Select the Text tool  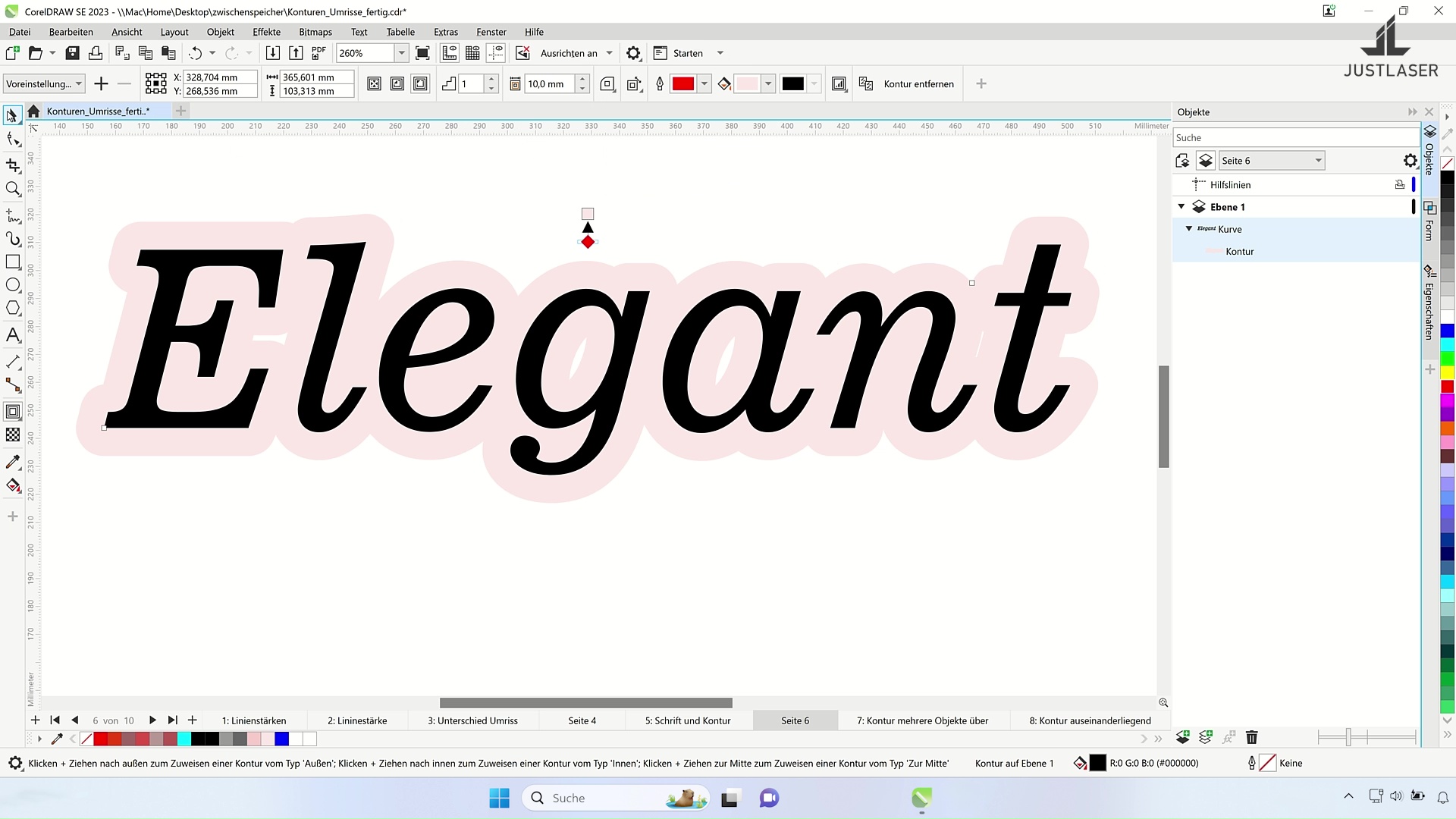[13, 335]
